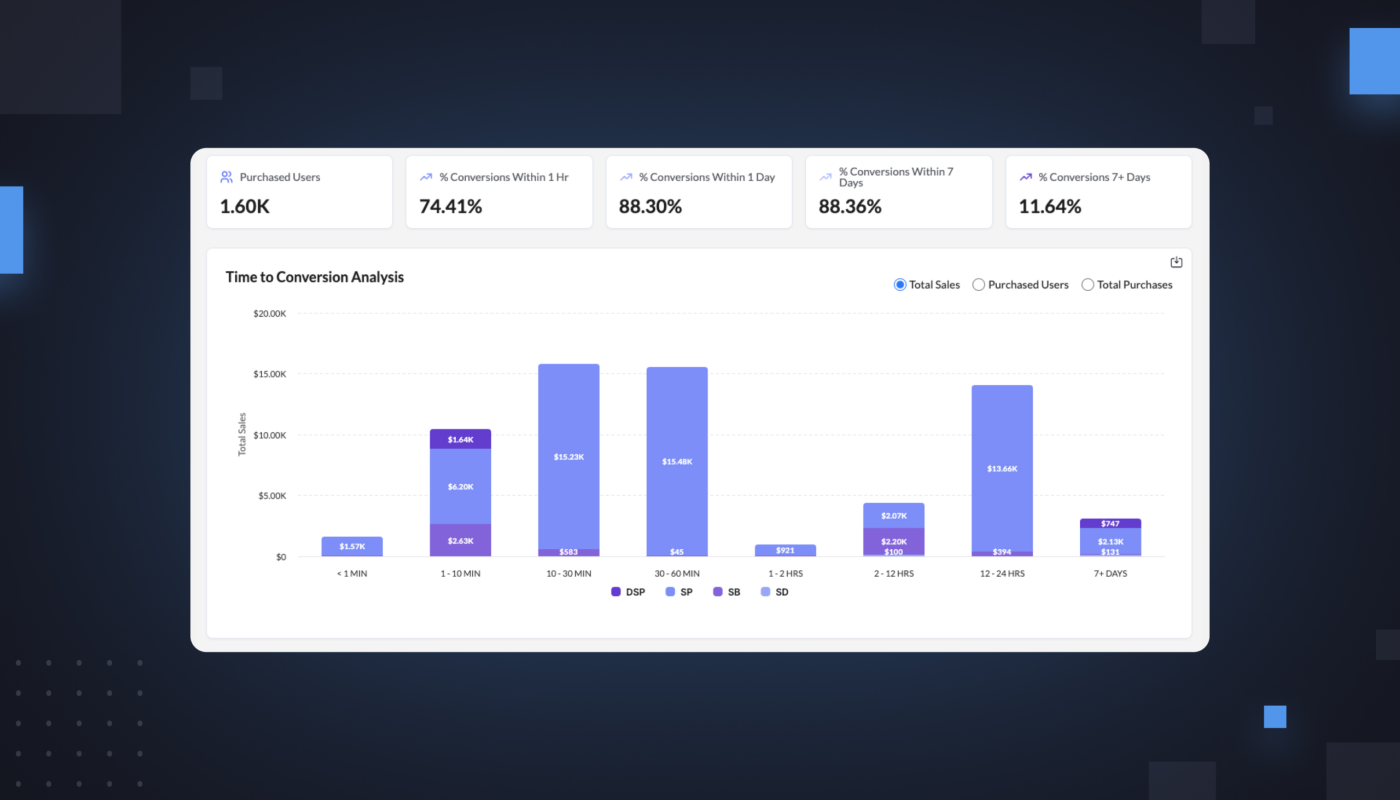Toggle SP series in chart legend

click(681, 592)
